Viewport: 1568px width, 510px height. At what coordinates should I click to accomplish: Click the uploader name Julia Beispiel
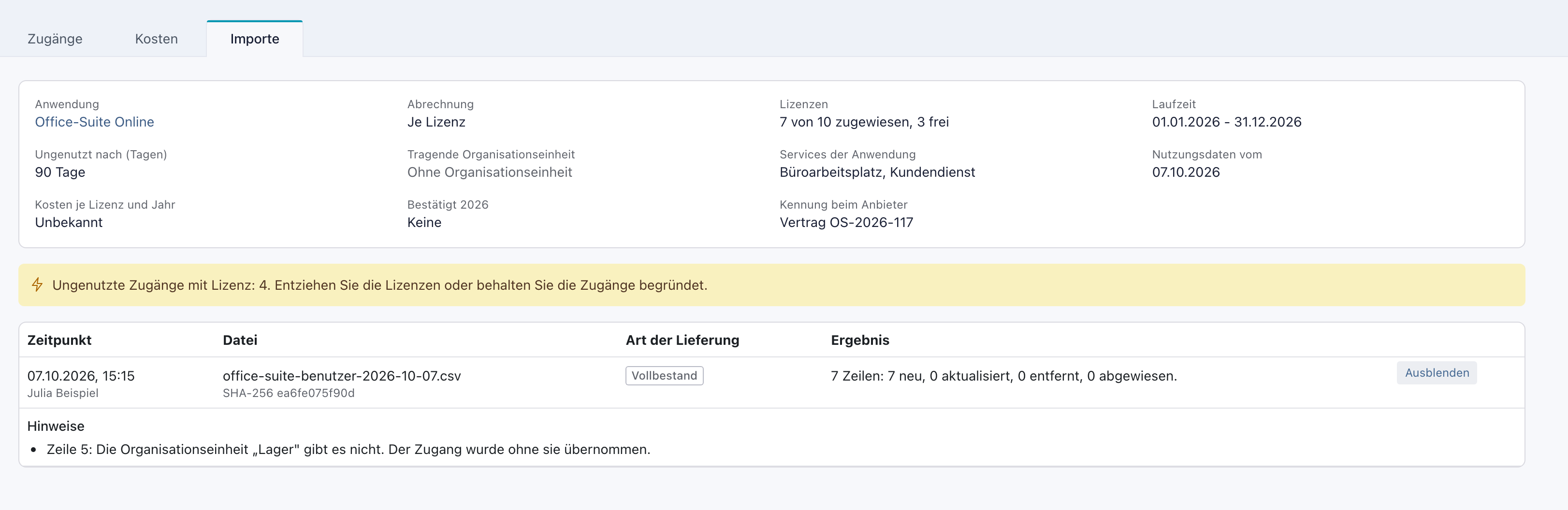(x=63, y=393)
